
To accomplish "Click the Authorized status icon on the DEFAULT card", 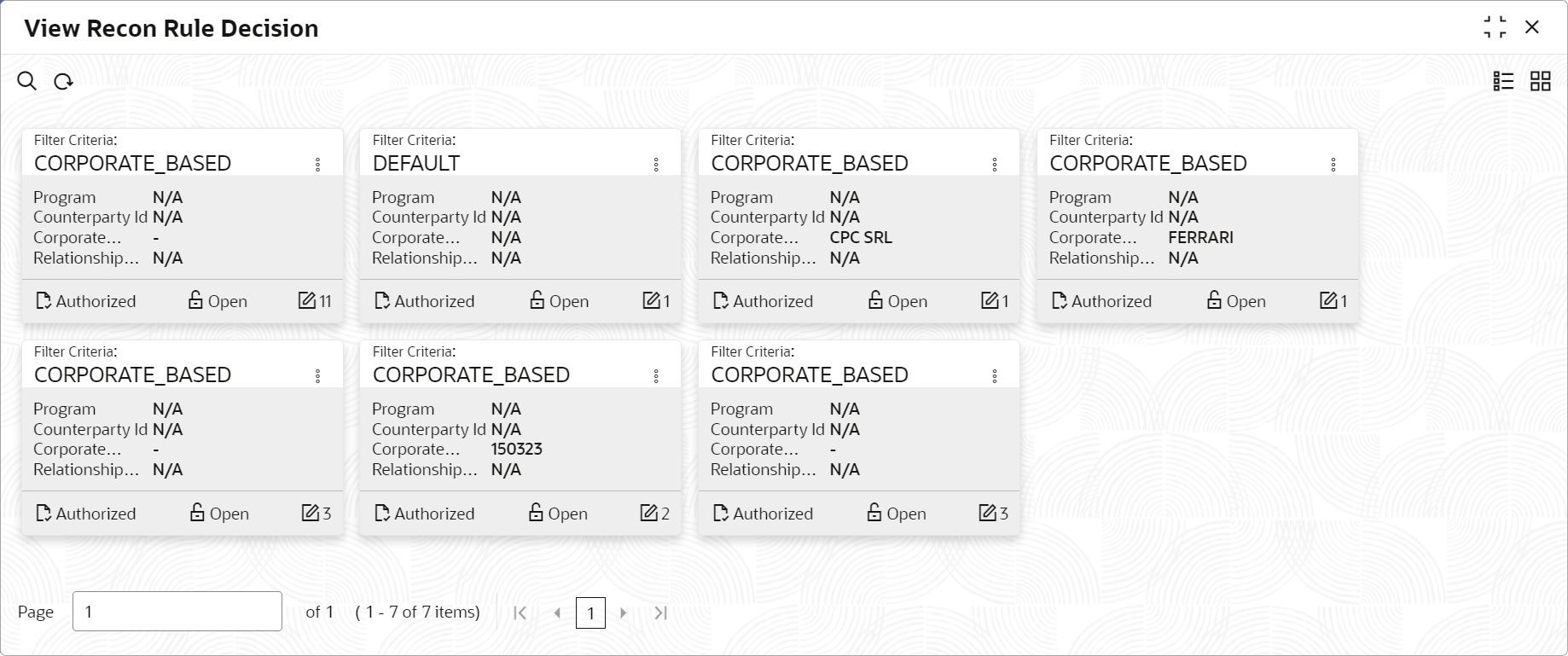I will click(x=382, y=301).
